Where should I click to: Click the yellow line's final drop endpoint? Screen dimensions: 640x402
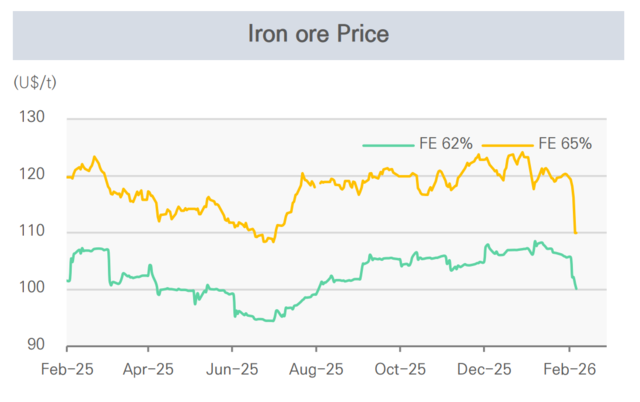pos(576,233)
